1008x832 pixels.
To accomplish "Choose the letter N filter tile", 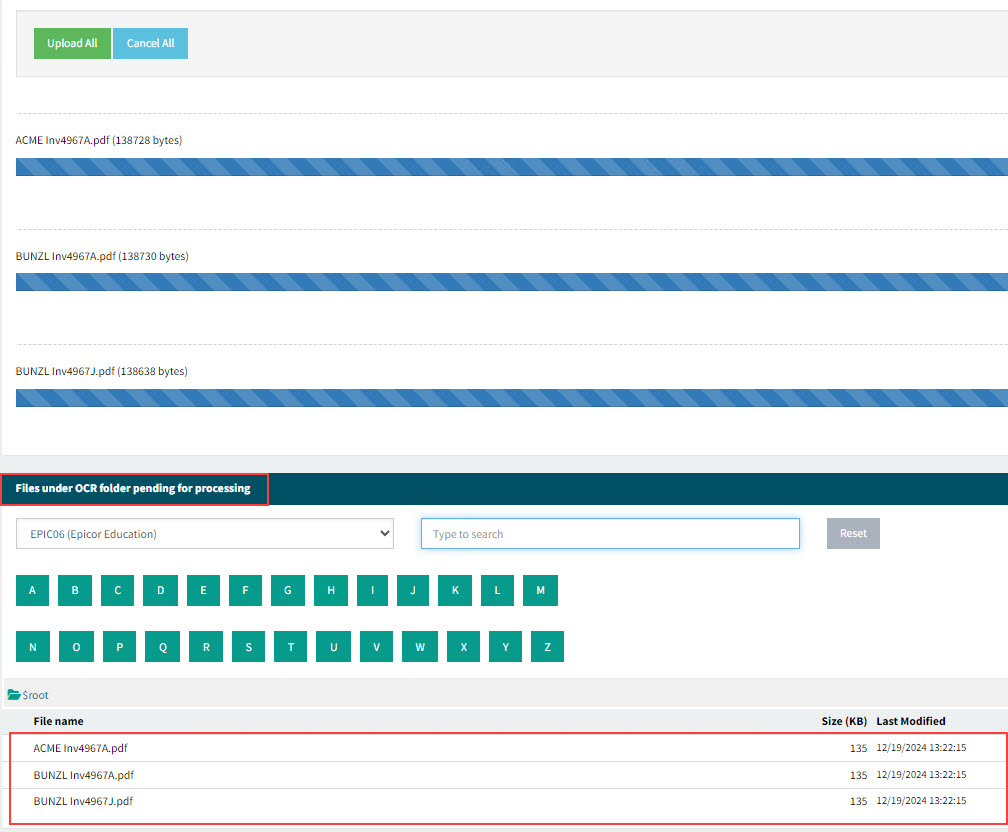I will (x=32, y=647).
